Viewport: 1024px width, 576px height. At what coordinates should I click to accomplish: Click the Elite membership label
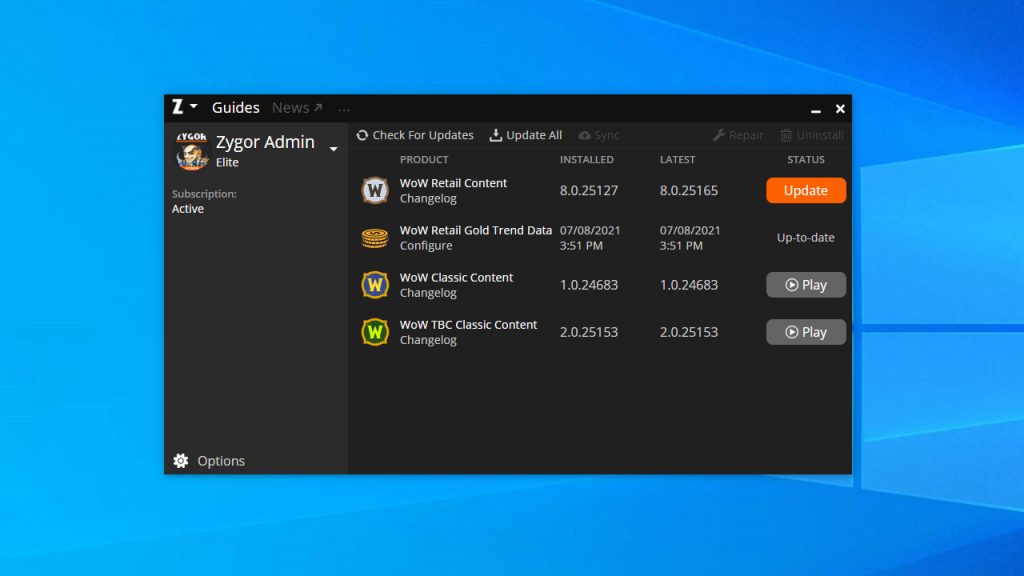tap(227, 163)
